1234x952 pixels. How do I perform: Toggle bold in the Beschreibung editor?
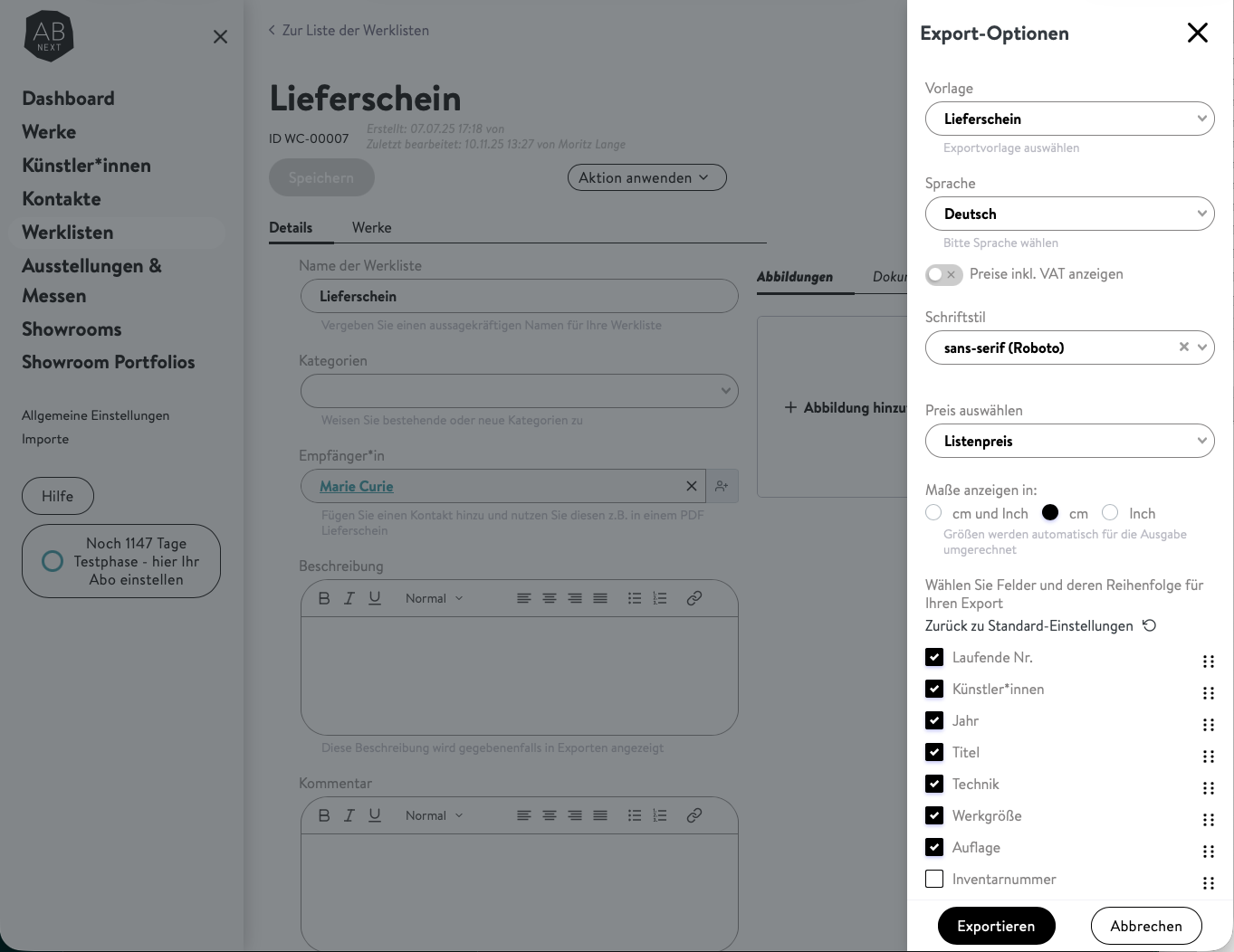324,598
